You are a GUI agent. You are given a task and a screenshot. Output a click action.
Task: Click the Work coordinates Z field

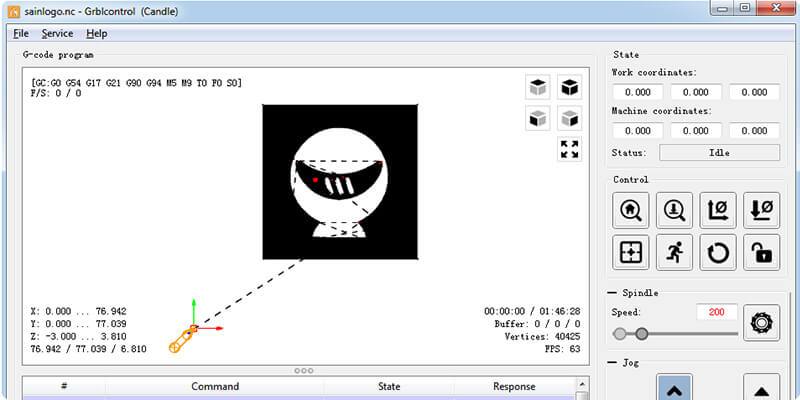coord(755,92)
